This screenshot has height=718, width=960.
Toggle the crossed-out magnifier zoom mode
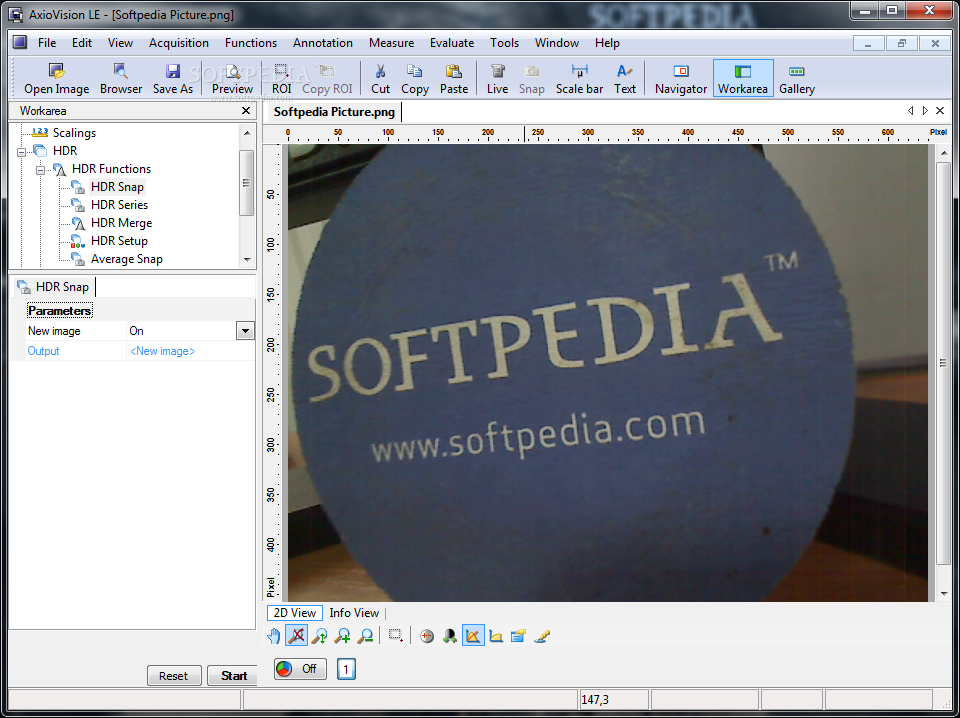click(x=296, y=636)
